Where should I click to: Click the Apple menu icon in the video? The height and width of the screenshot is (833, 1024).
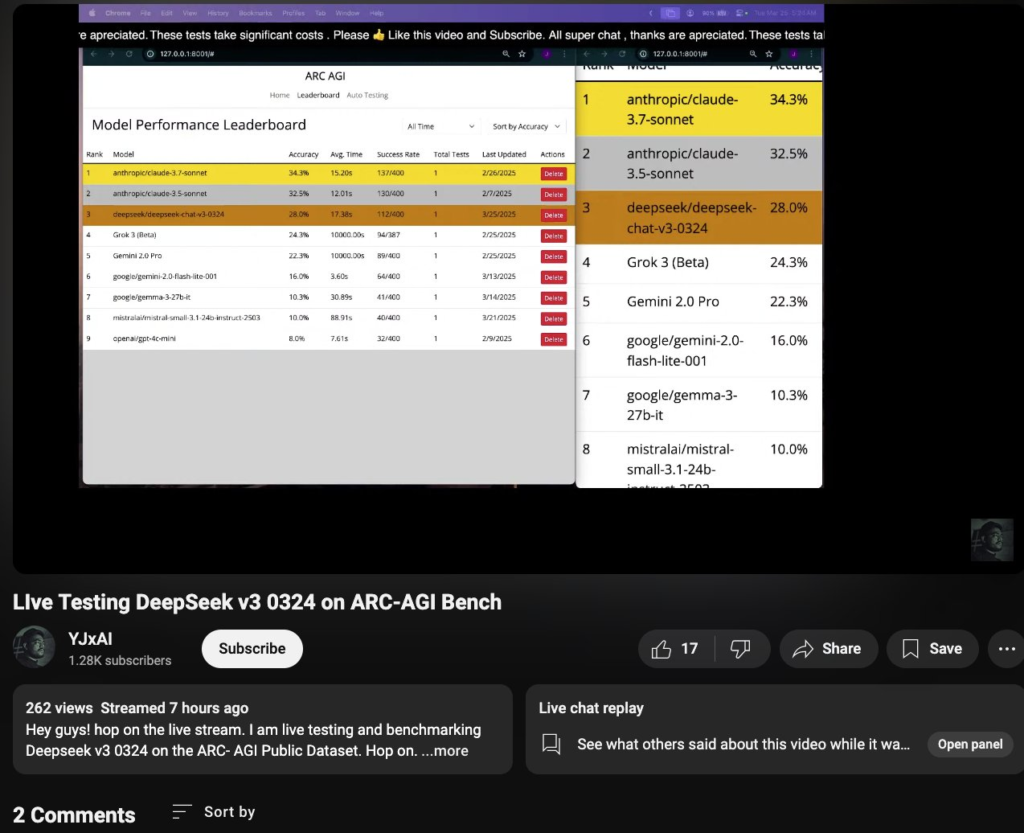pos(92,13)
